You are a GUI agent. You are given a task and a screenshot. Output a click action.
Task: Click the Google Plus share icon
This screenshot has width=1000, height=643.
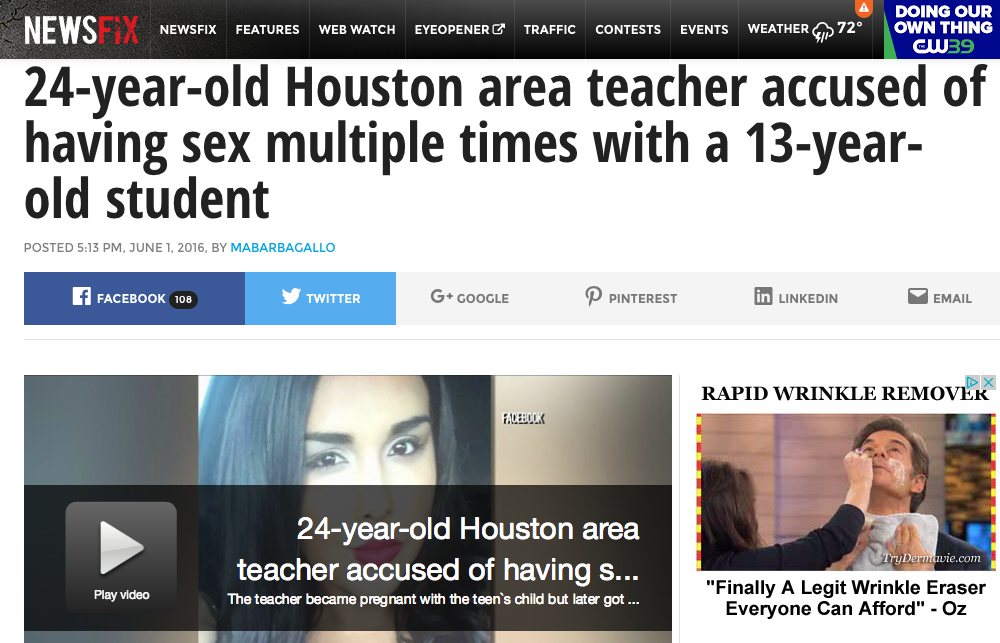[x=441, y=296]
